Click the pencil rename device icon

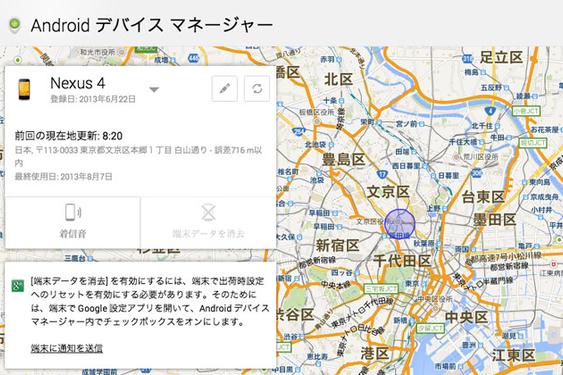click(224, 88)
